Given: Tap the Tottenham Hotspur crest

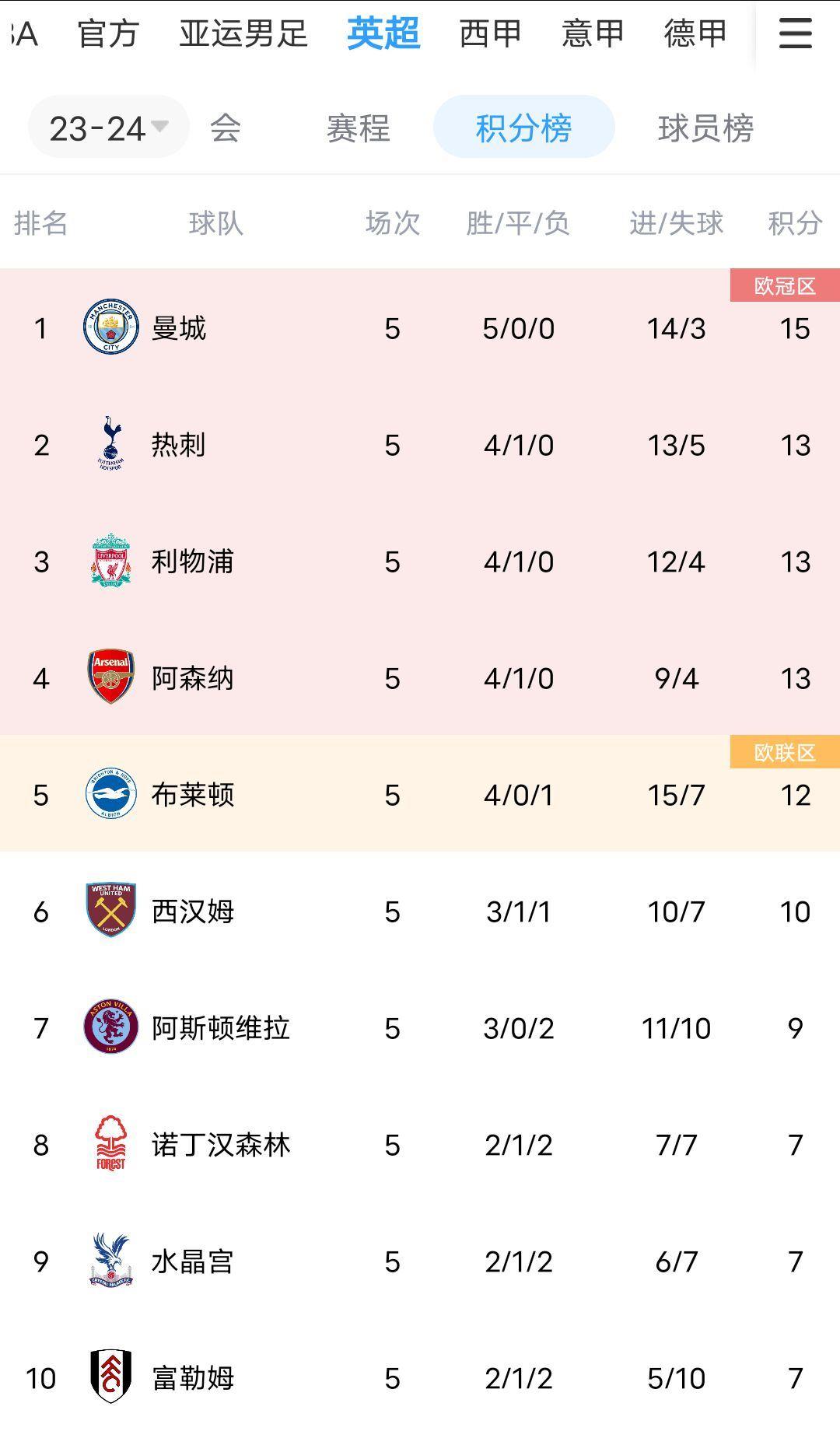Looking at the screenshot, I should point(110,444).
